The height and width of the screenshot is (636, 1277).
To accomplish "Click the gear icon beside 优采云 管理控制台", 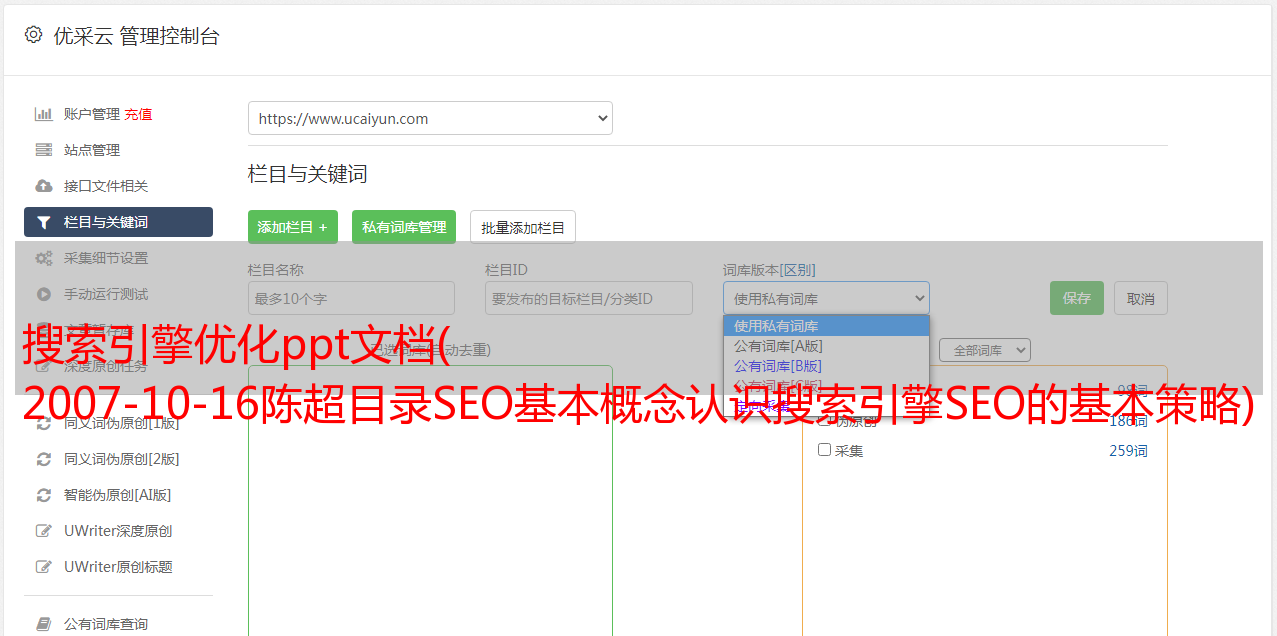I will (34, 35).
